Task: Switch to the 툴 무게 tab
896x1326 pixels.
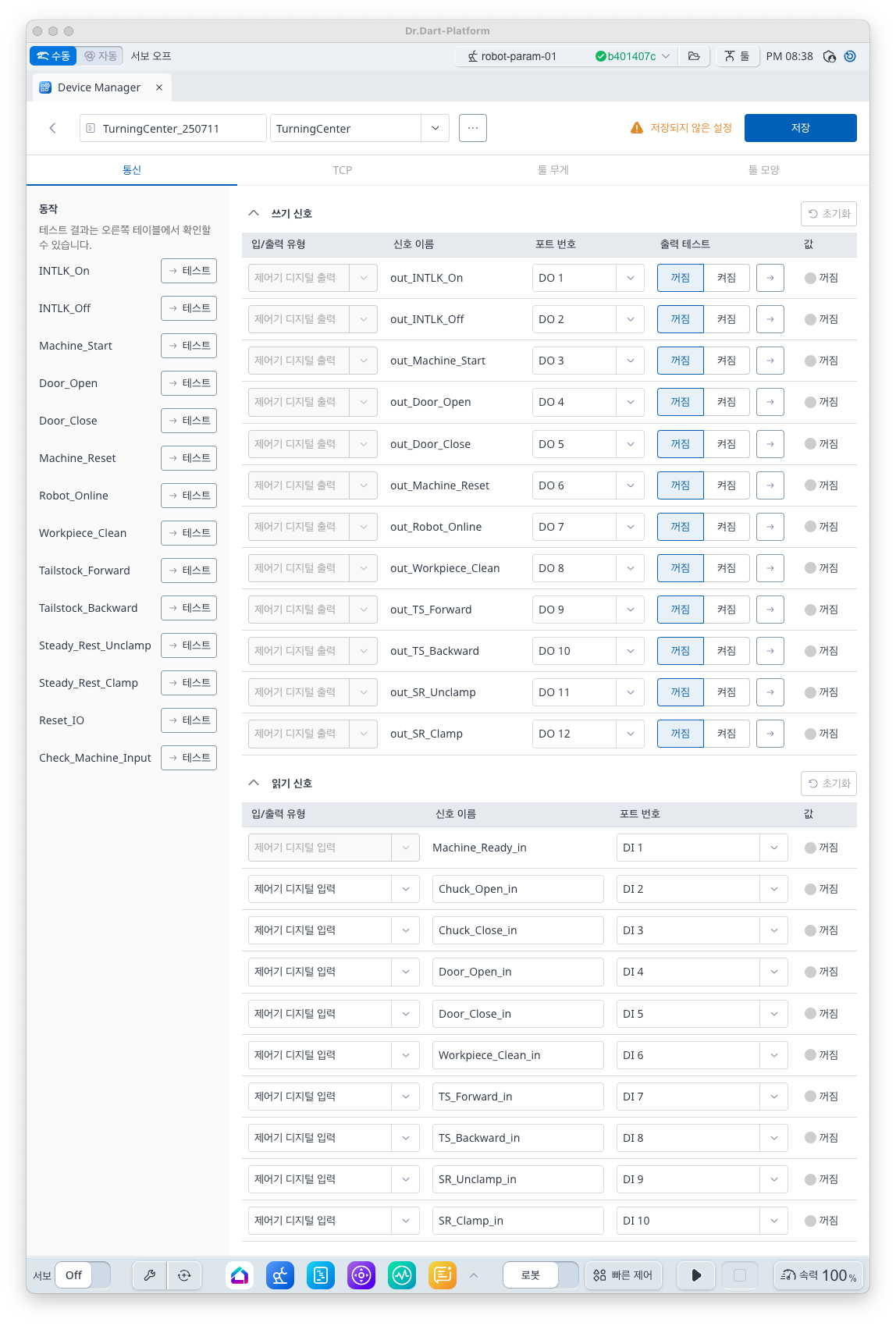Action: pos(553,170)
